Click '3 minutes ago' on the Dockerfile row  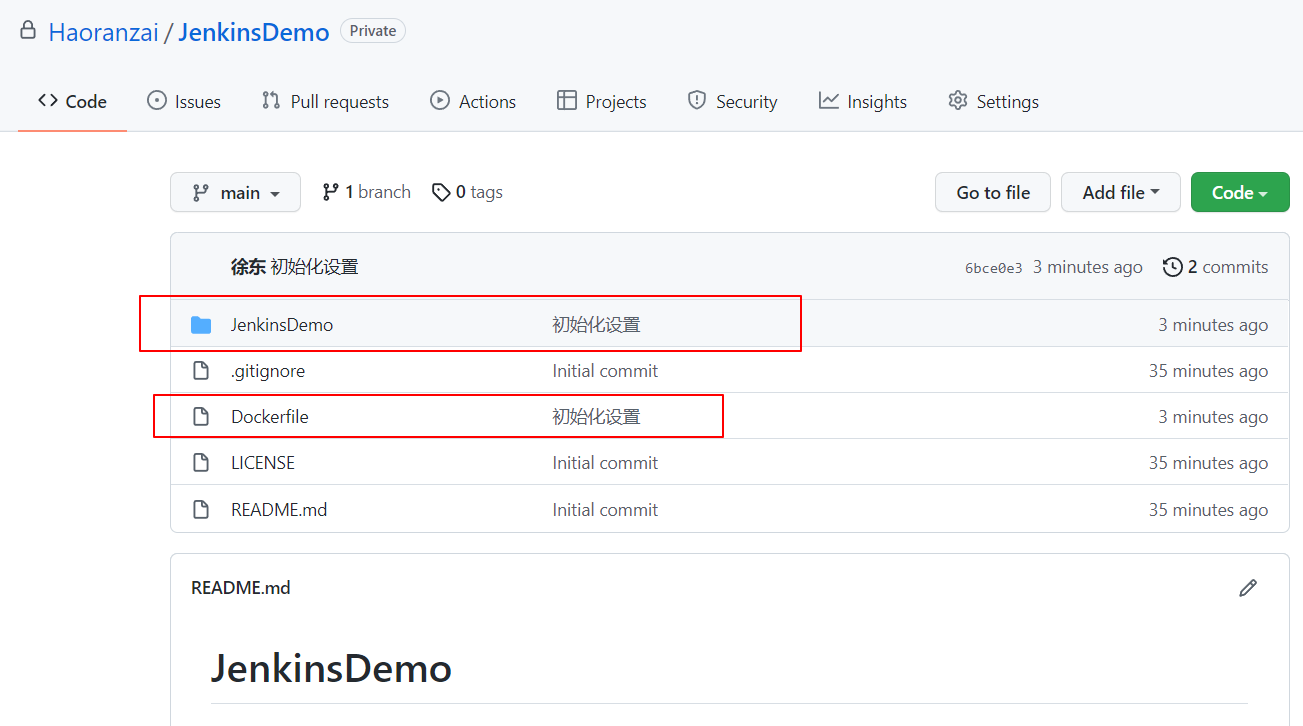[x=1214, y=417]
